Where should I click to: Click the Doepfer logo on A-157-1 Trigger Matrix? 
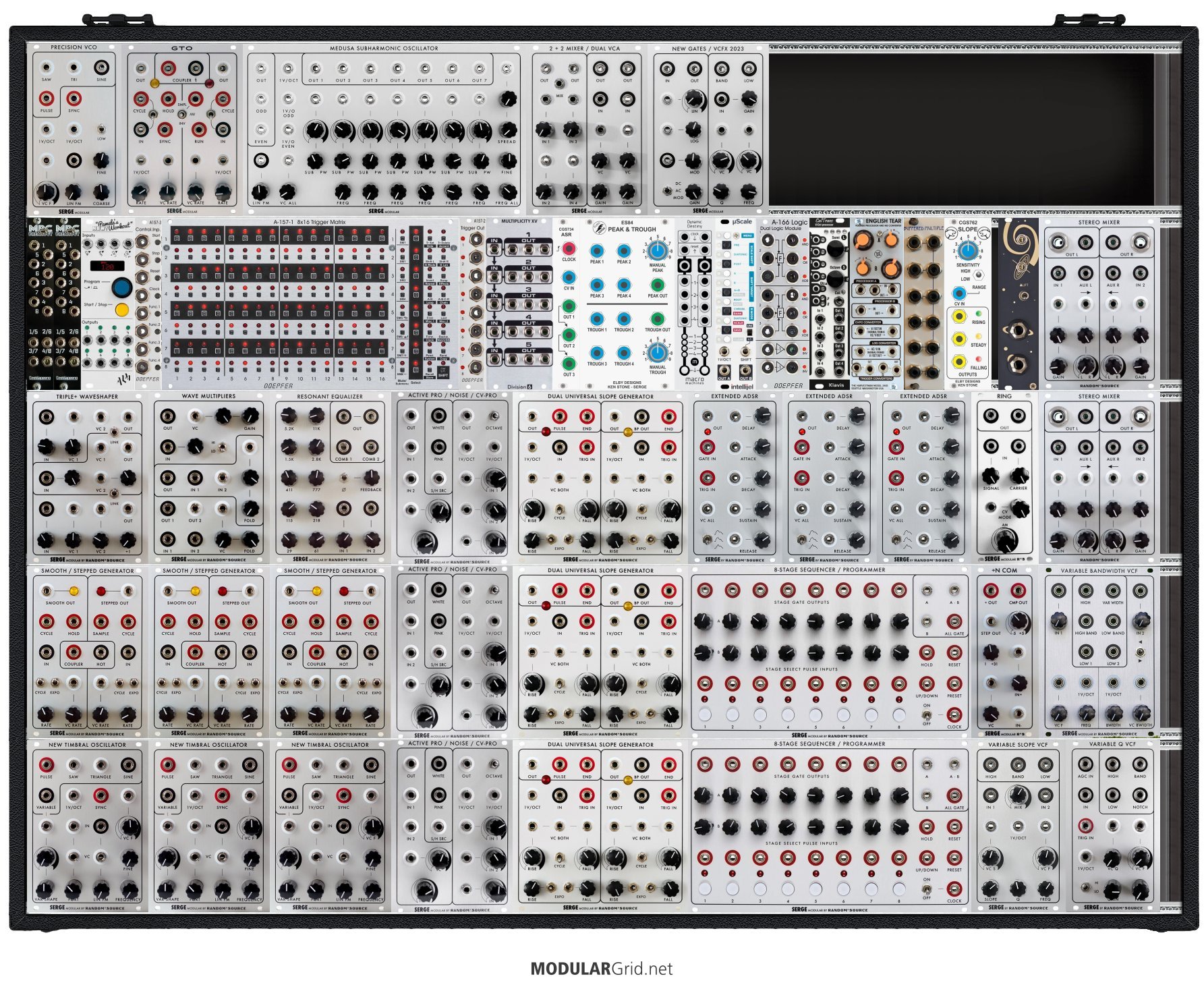tap(278, 385)
